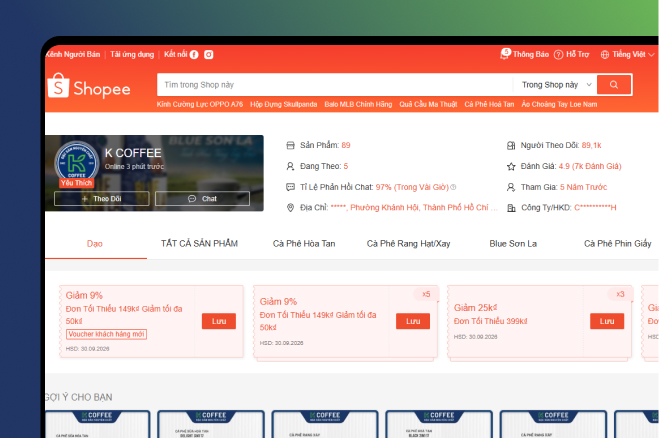Click the Đơn Tối Thiểu 399k₫ text

[490, 321]
